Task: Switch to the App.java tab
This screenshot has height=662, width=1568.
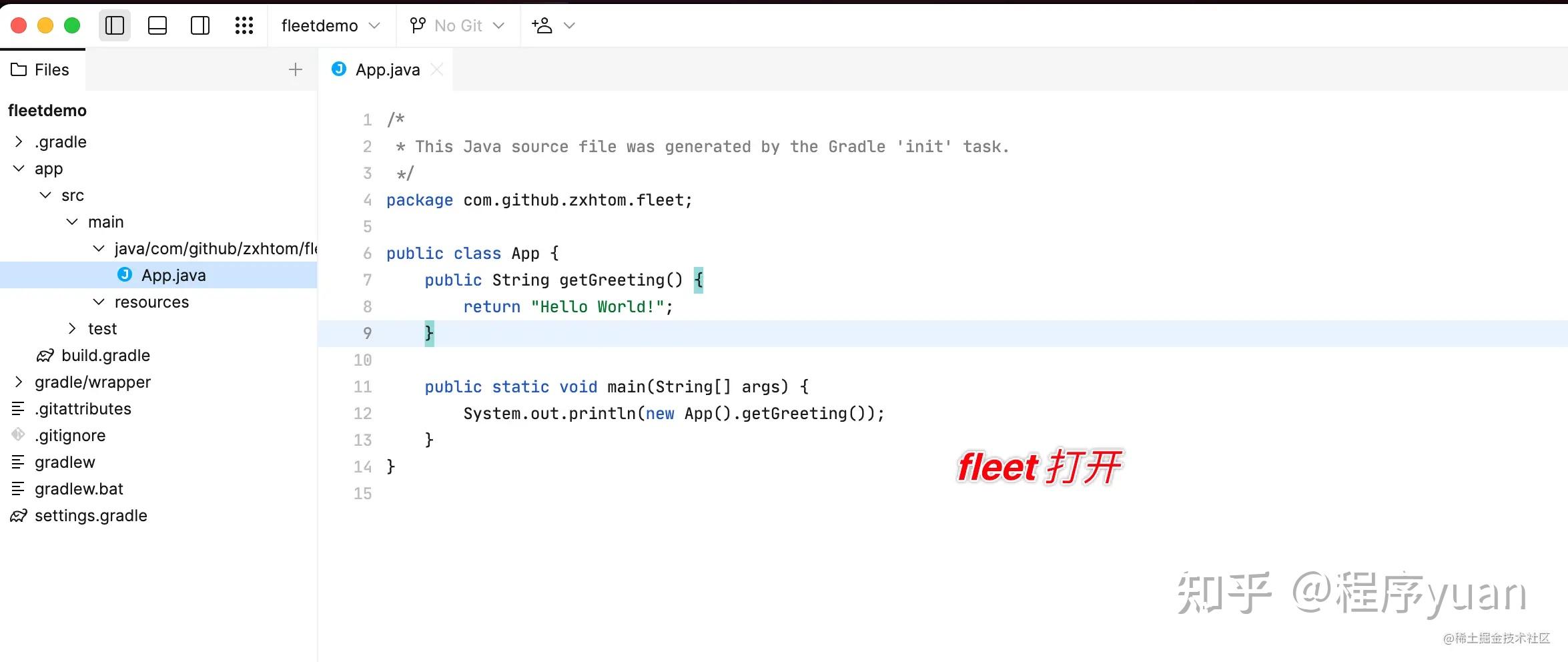Action: point(387,69)
